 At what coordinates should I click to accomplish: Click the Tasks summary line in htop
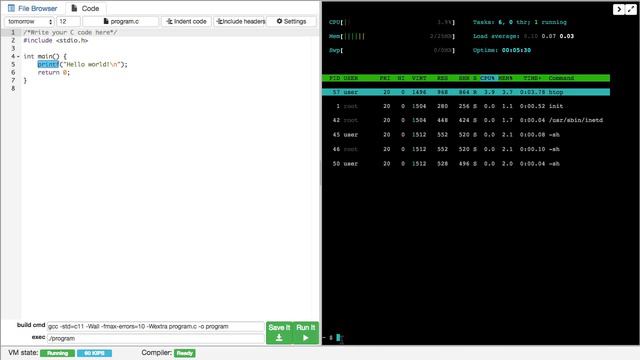[520, 22]
